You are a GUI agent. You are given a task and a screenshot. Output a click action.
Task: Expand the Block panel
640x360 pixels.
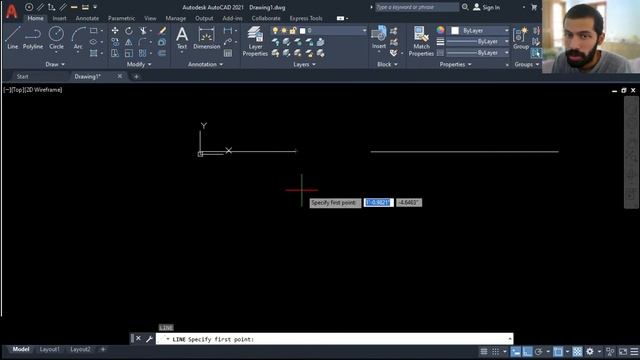tap(387, 64)
